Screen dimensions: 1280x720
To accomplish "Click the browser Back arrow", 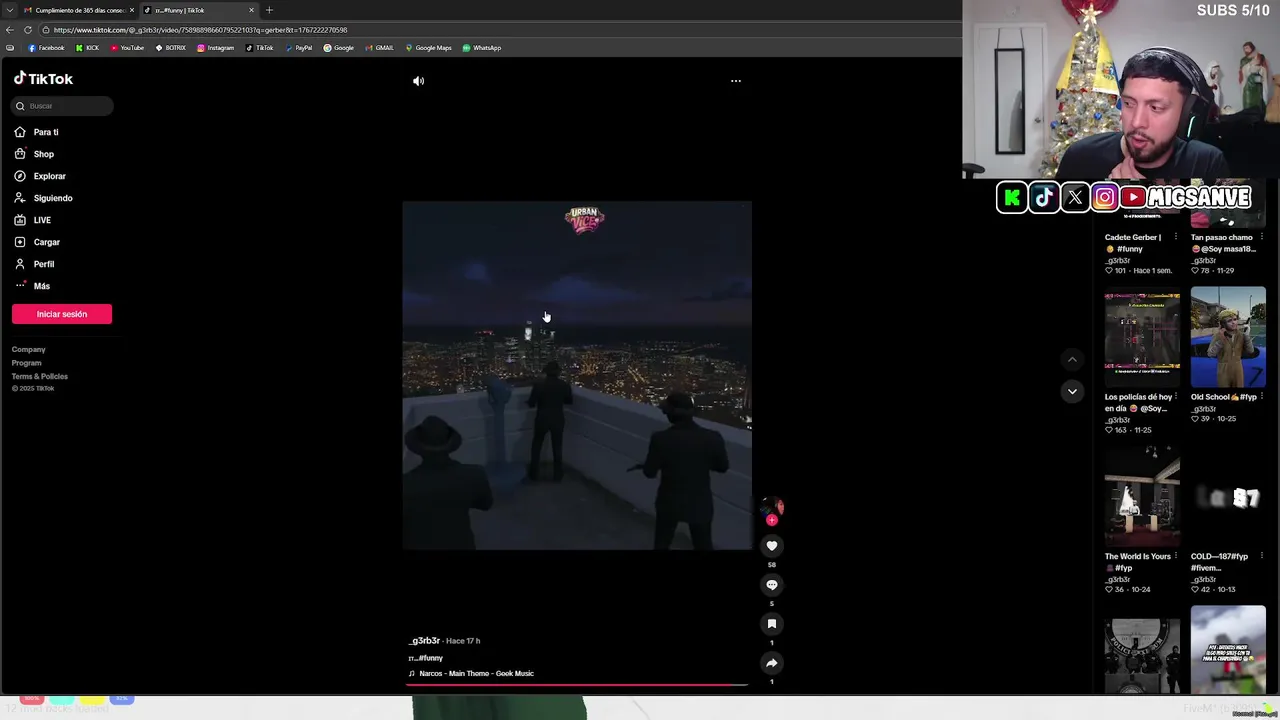I will point(10,30).
